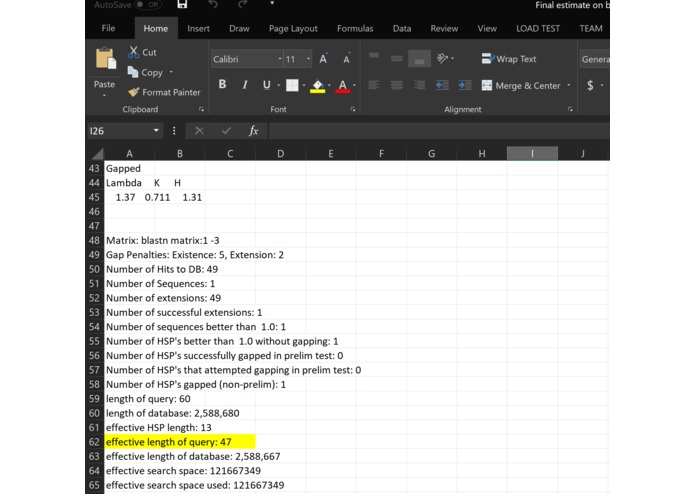
Task: Undo the last action
Action: click(x=213, y=4)
